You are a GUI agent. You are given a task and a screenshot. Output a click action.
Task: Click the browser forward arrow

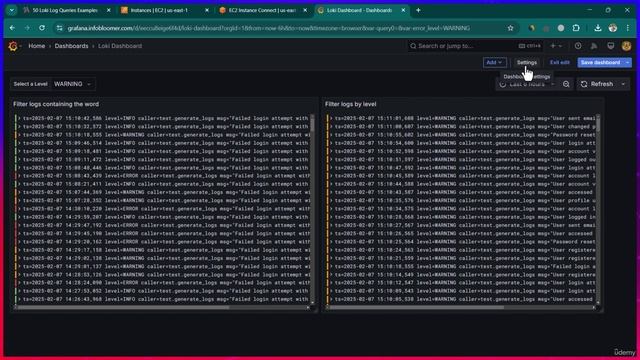click(27, 28)
